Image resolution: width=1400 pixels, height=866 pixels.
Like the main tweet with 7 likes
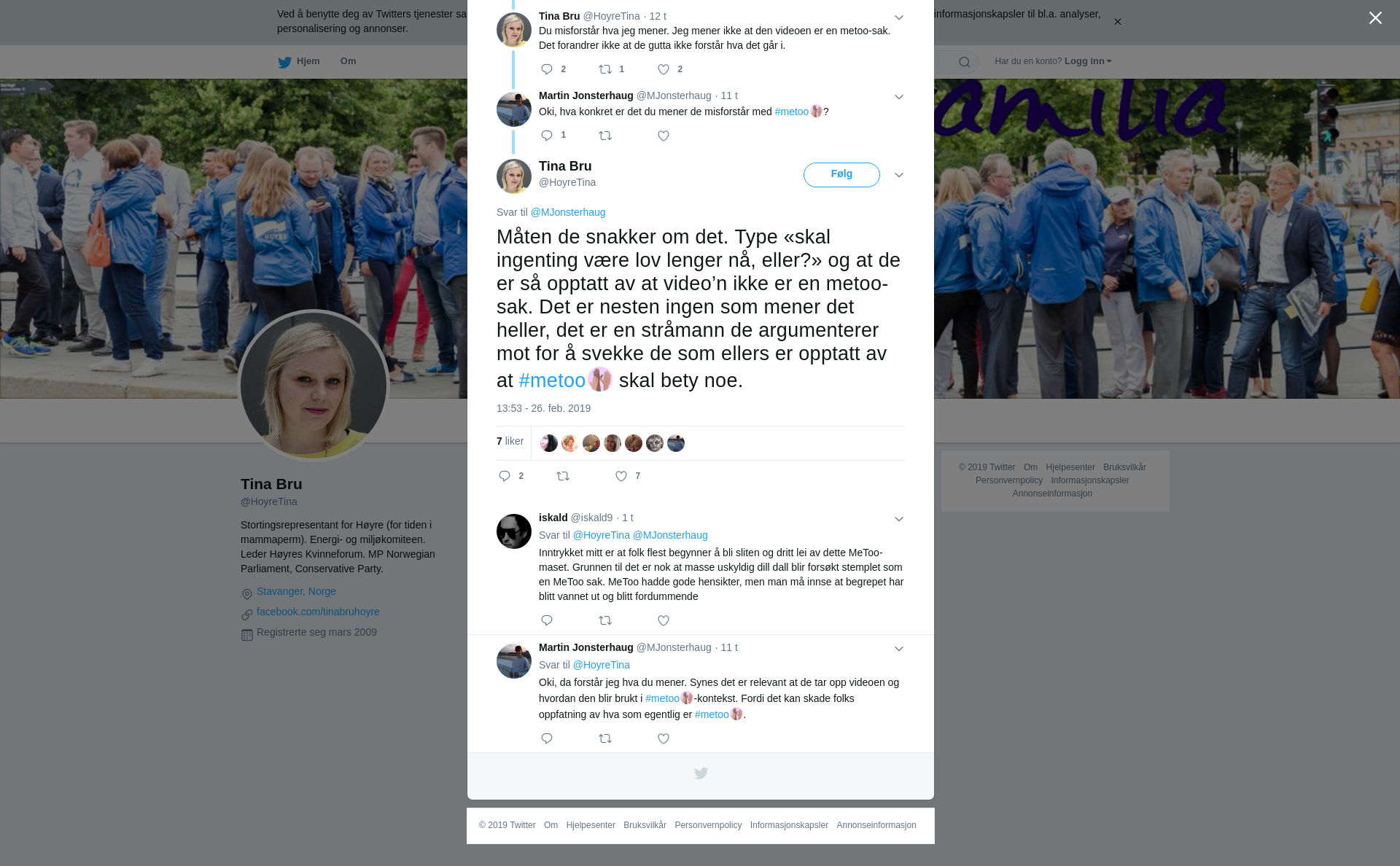621,476
